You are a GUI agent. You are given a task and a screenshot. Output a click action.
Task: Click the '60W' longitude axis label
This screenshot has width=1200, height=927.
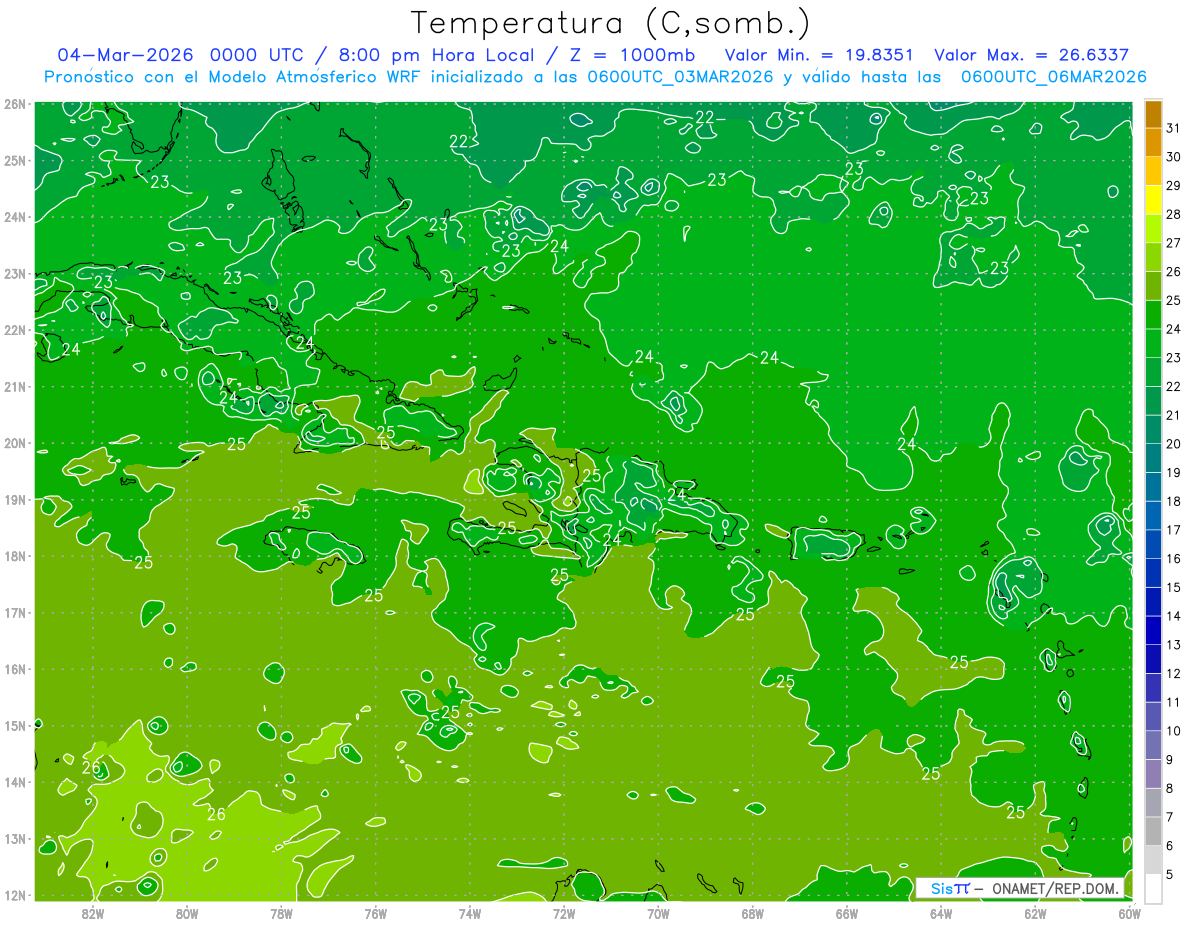coord(1129,913)
